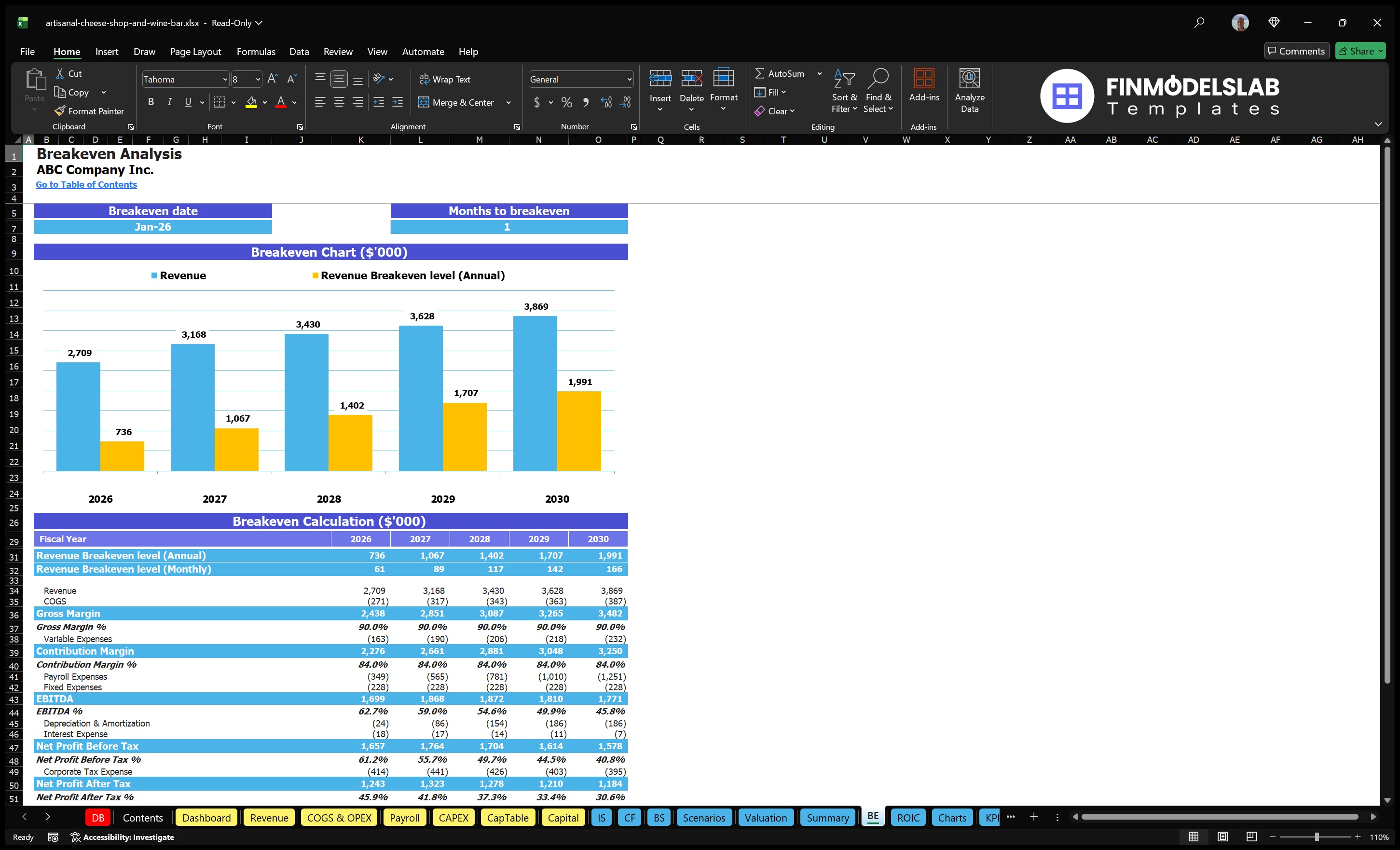Apply Percent Style number formatting
This screenshot has width=1400, height=850.
click(x=566, y=102)
